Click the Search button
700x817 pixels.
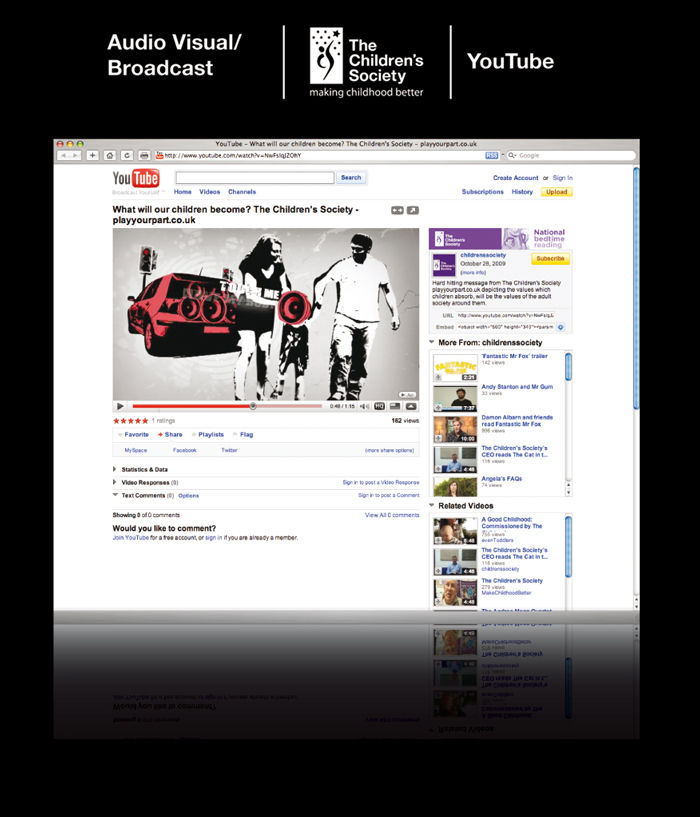click(351, 178)
